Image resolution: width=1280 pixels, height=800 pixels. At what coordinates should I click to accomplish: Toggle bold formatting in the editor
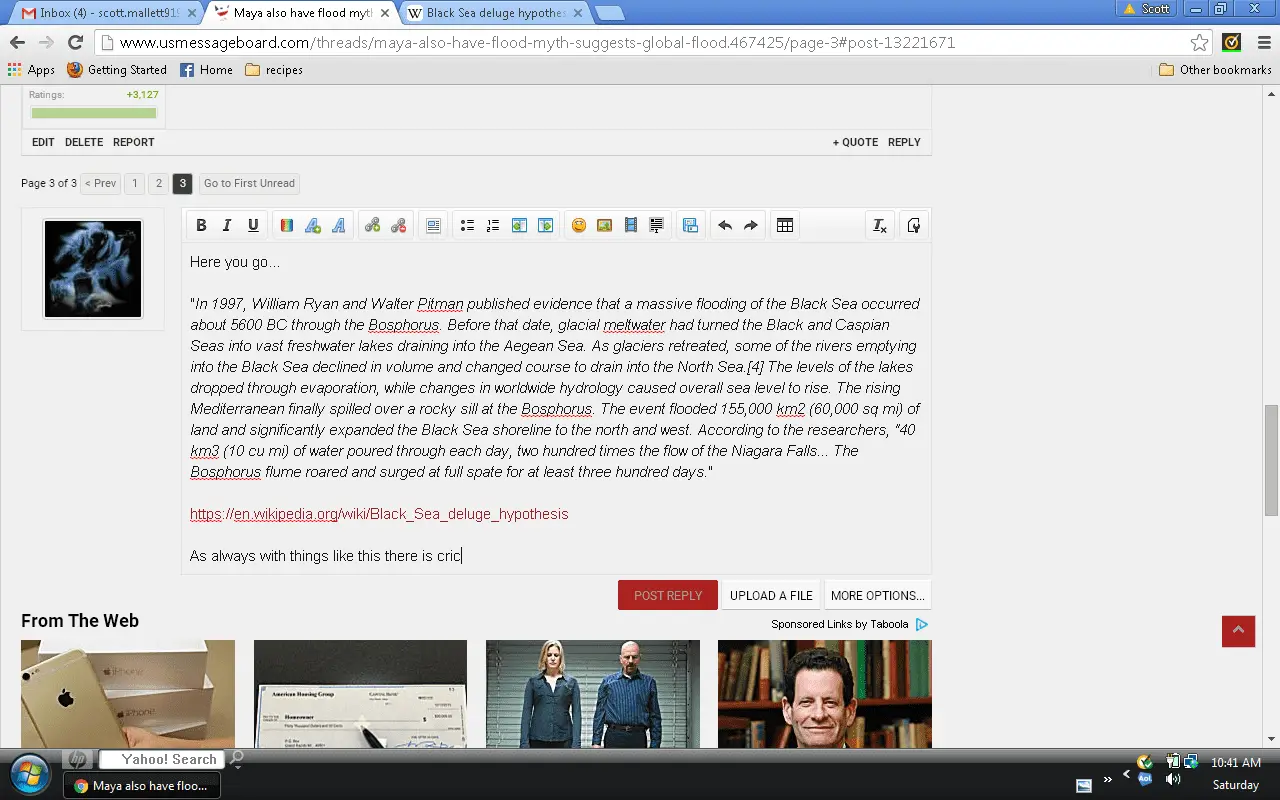point(201,226)
